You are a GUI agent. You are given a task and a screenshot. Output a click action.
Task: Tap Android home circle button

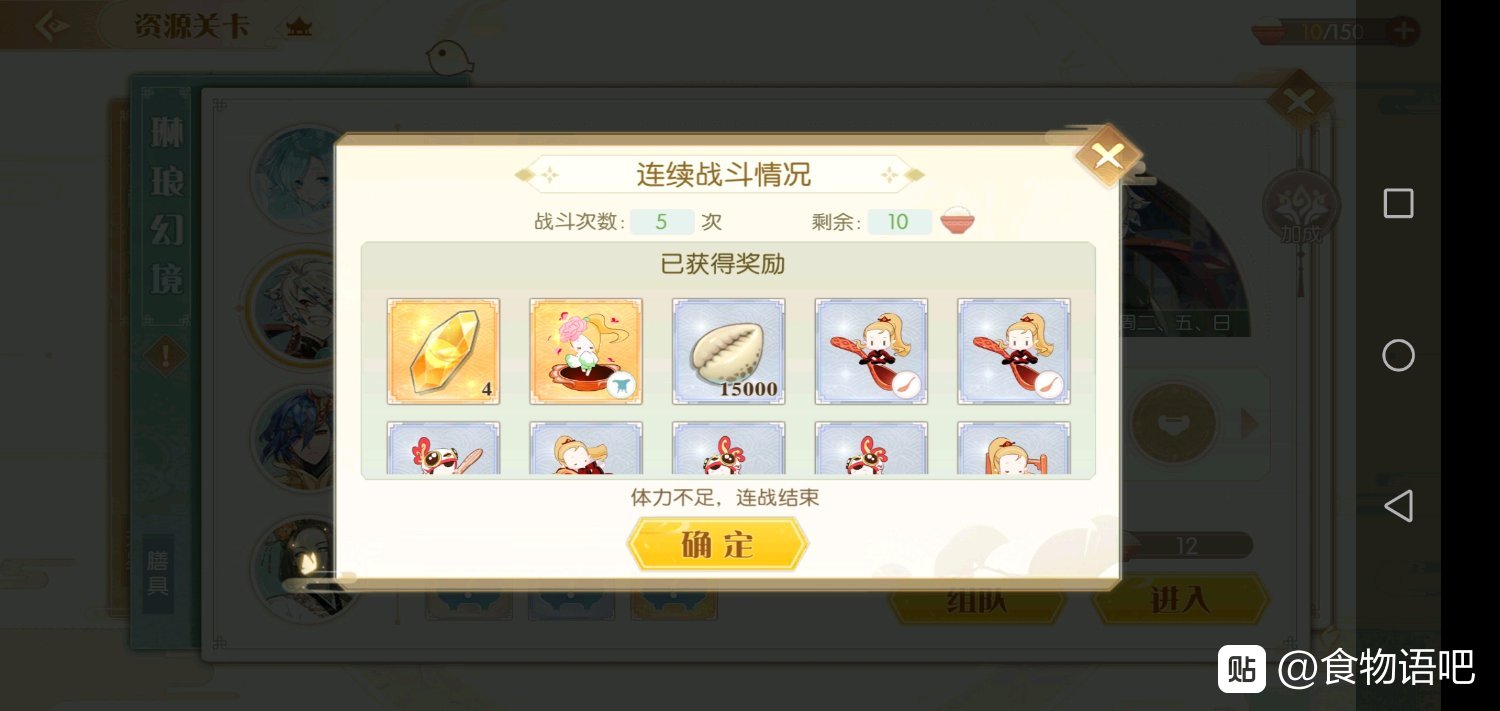pyautogui.click(x=1398, y=355)
